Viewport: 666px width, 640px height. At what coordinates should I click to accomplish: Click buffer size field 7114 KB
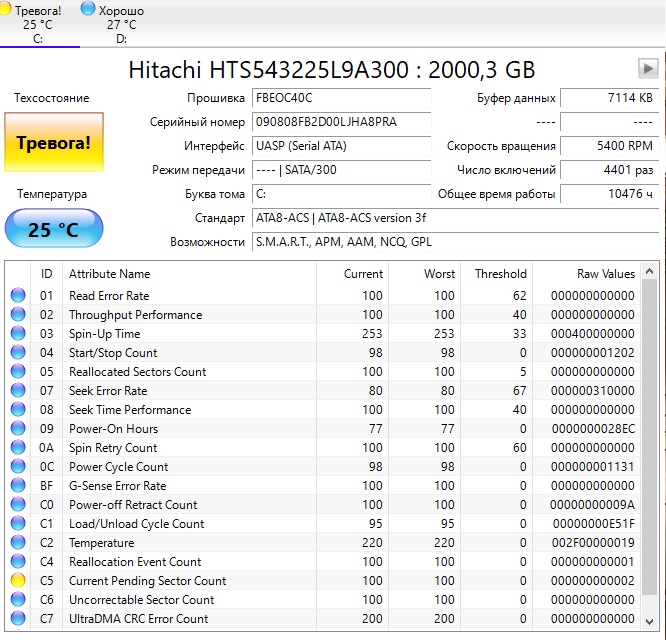610,98
